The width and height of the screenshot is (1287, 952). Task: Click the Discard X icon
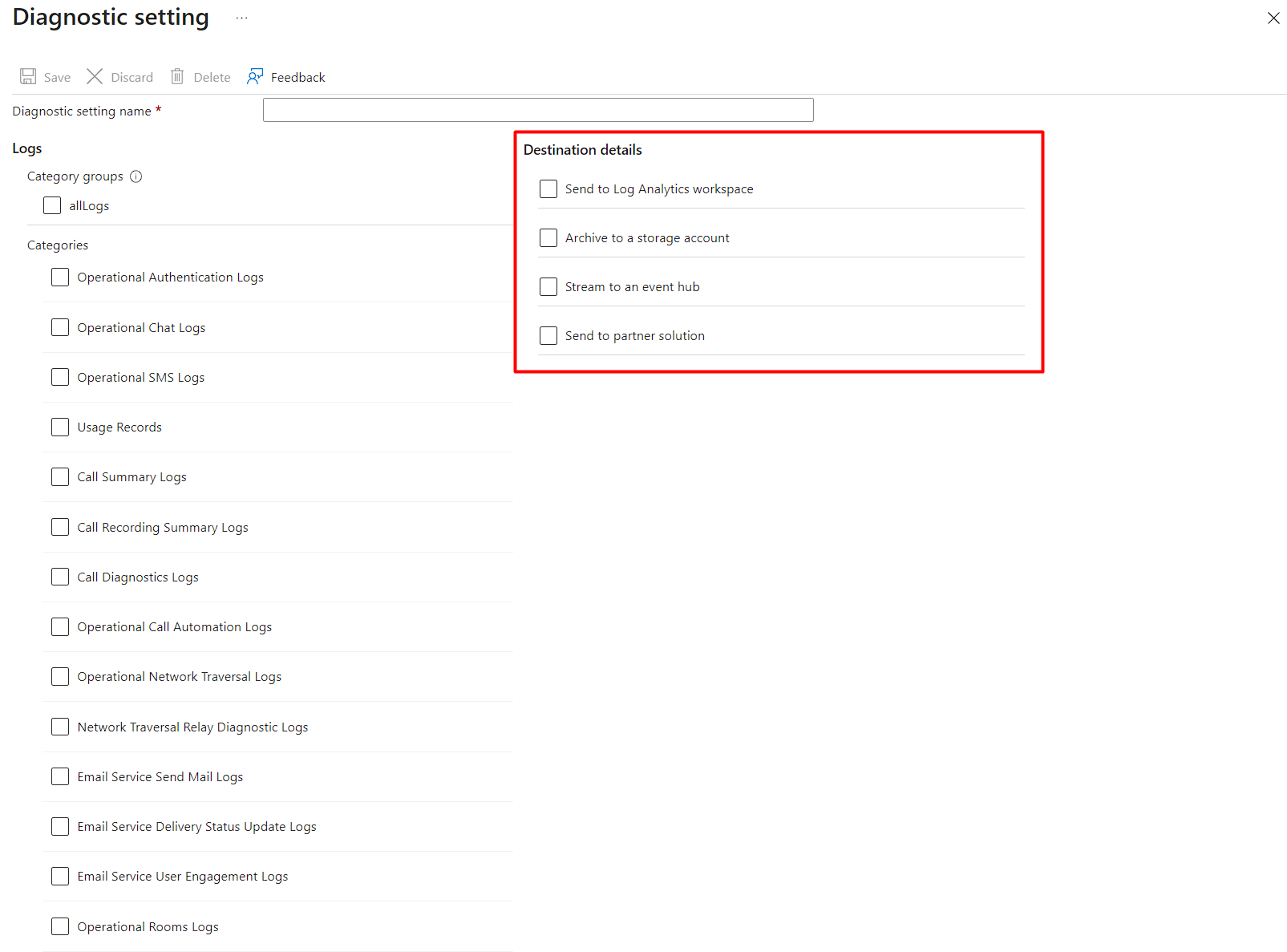(95, 76)
